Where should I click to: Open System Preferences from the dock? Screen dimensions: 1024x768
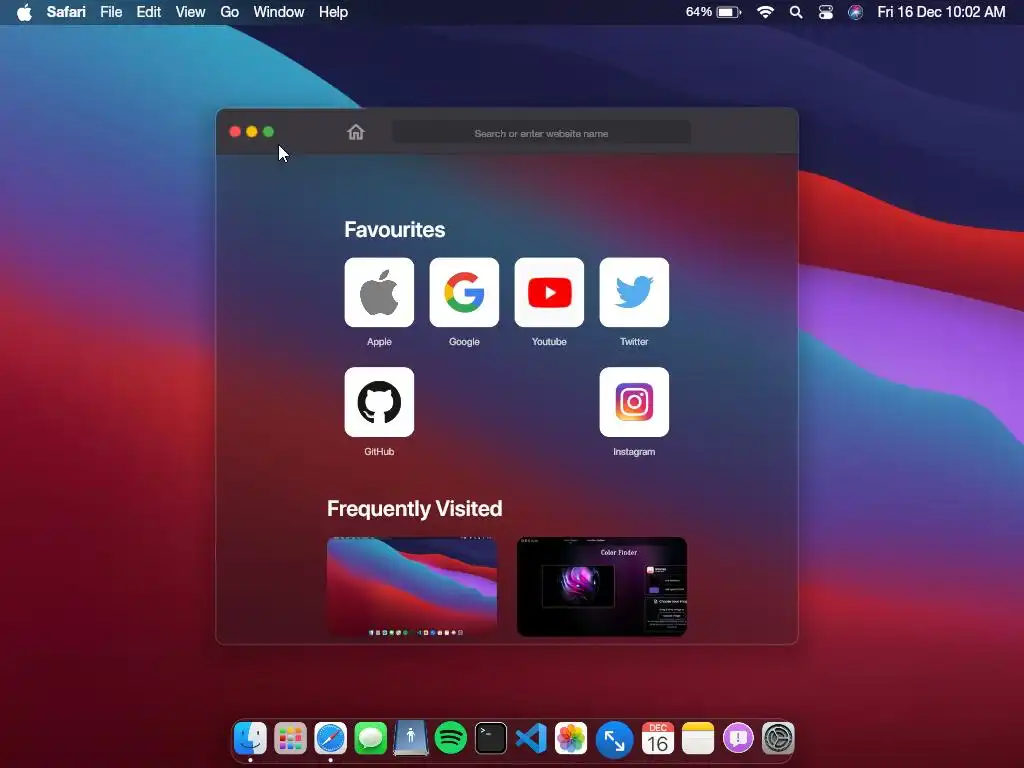pos(778,738)
